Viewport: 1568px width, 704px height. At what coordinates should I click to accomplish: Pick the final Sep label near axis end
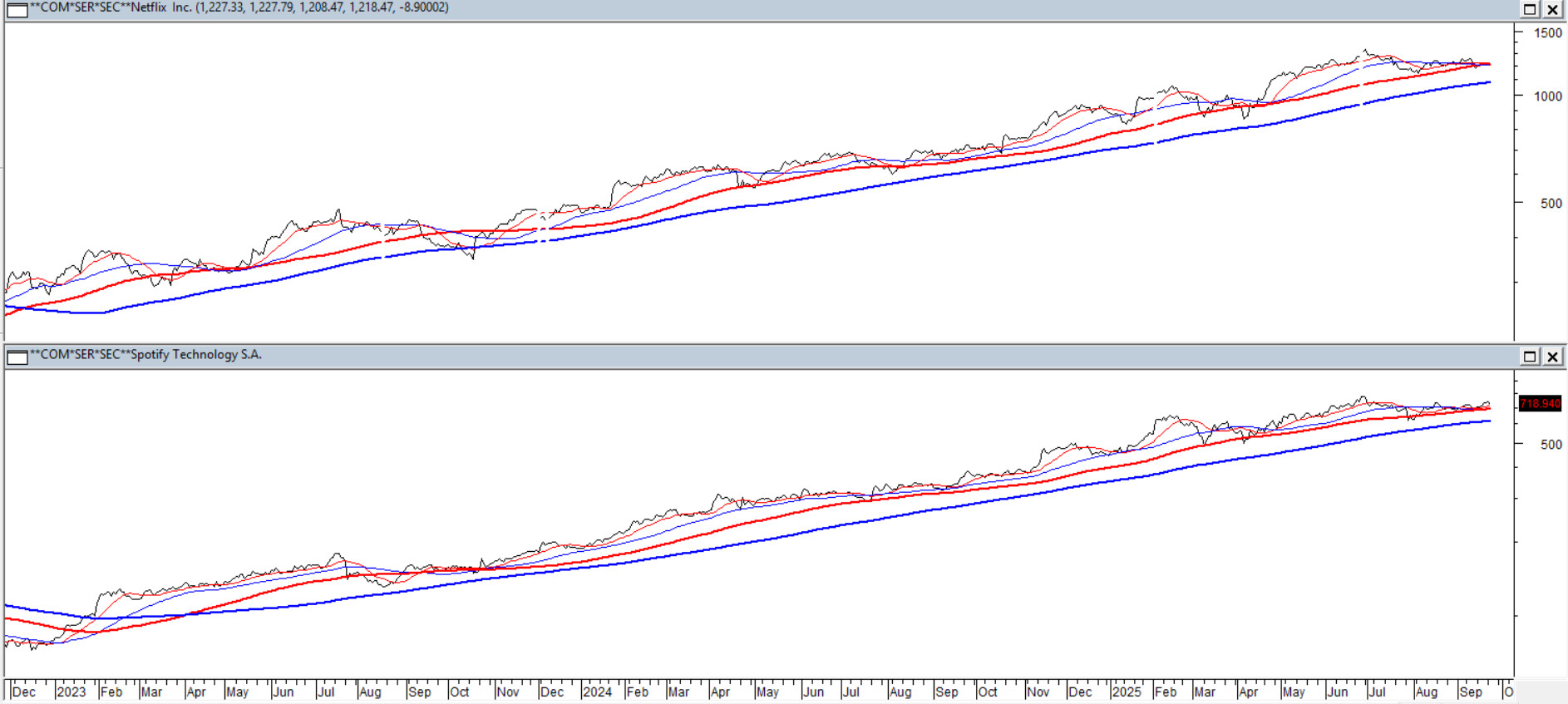tap(1470, 692)
